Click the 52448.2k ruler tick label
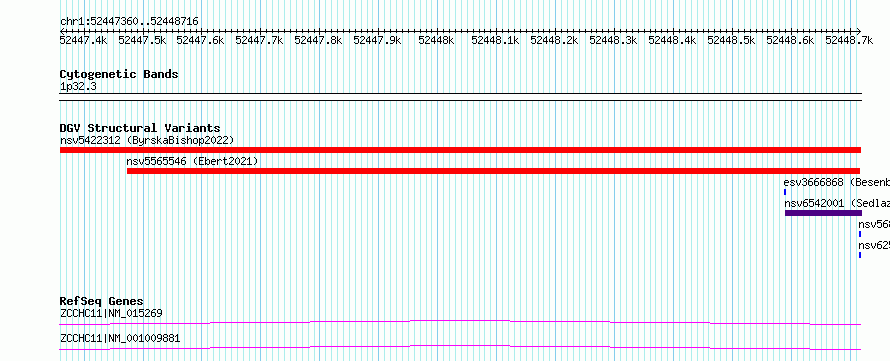The image size is (890, 361). 555,40
